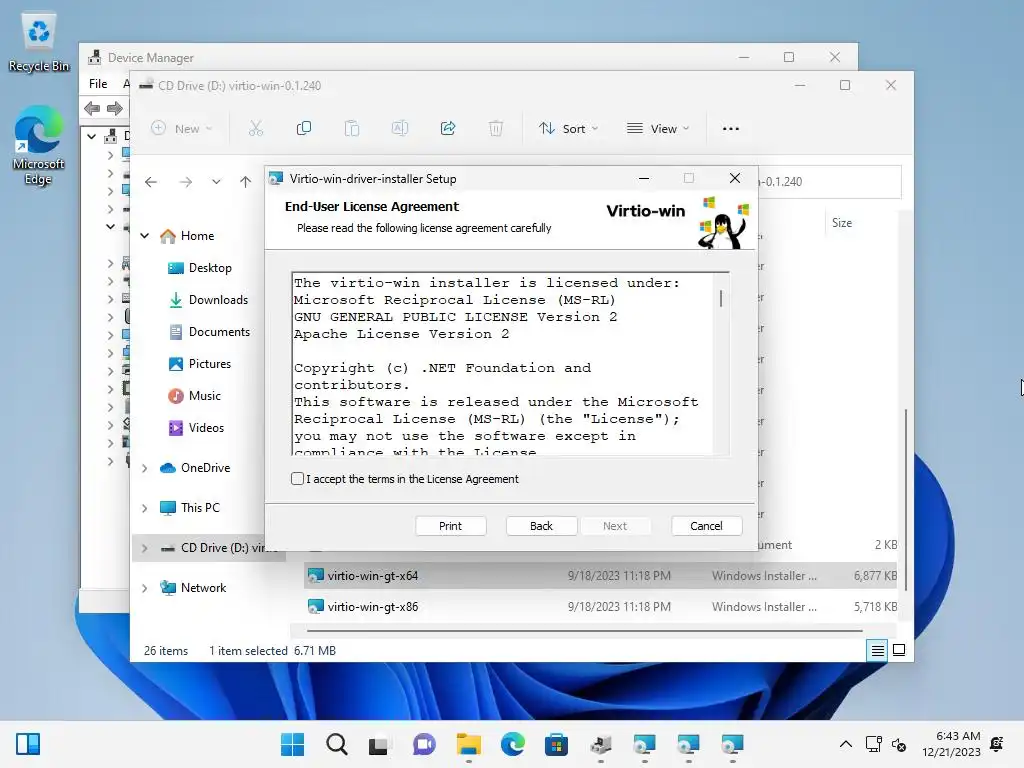Expand the This PC tree node
The height and width of the screenshot is (768, 1024).
click(x=145, y=508)
